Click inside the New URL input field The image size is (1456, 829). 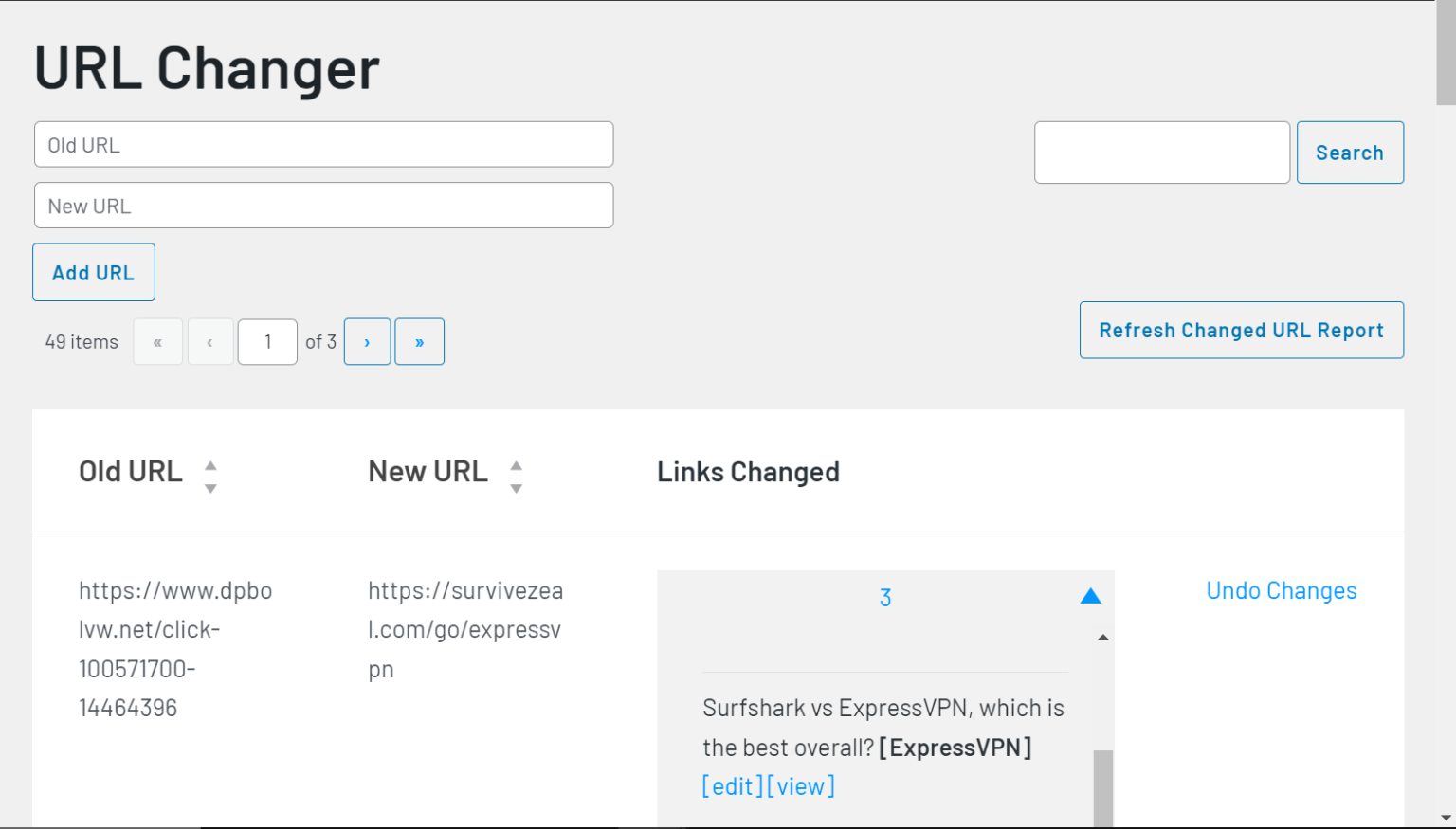(323, 205)
